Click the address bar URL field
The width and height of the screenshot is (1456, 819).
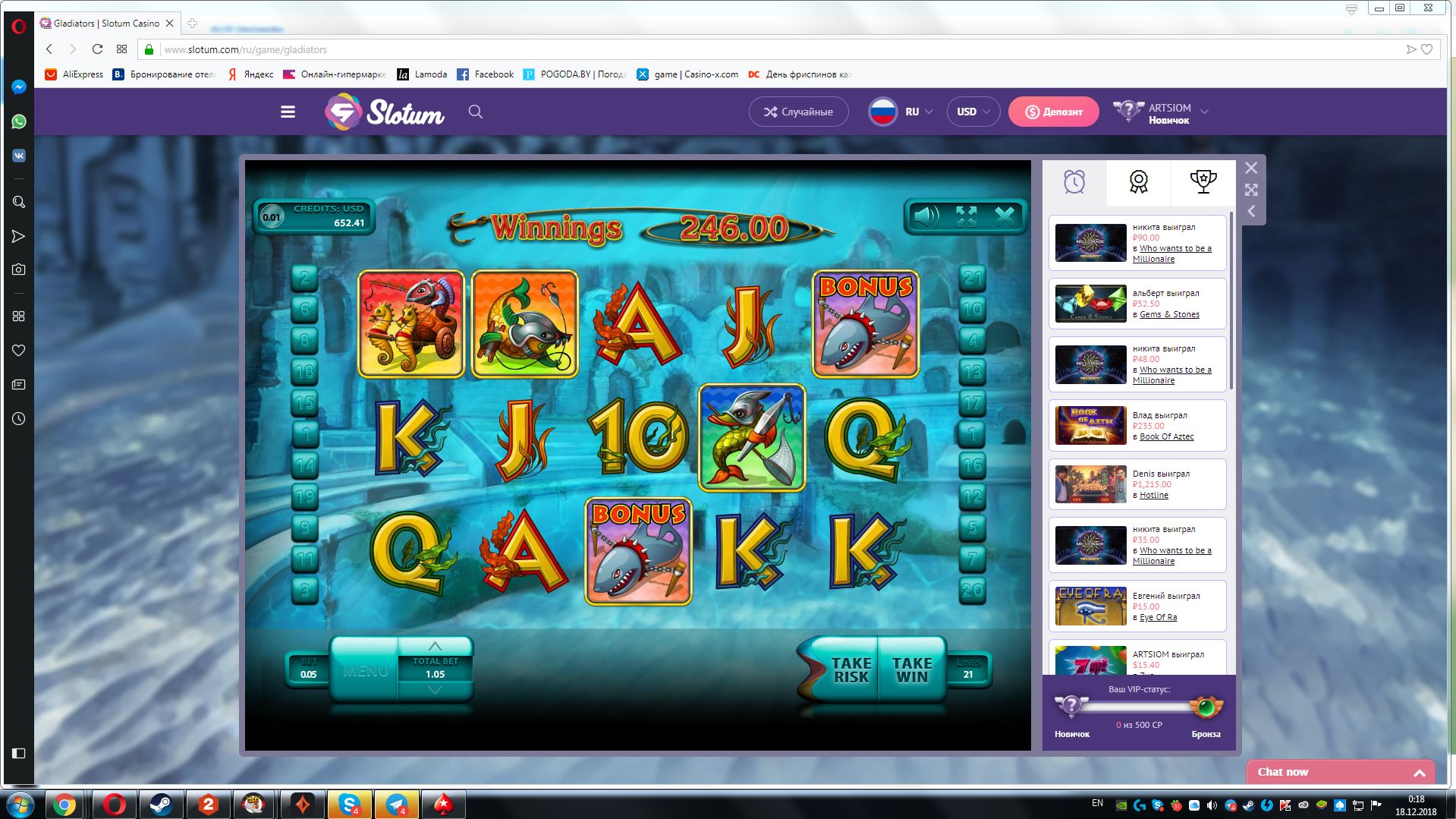coord(774,49)
